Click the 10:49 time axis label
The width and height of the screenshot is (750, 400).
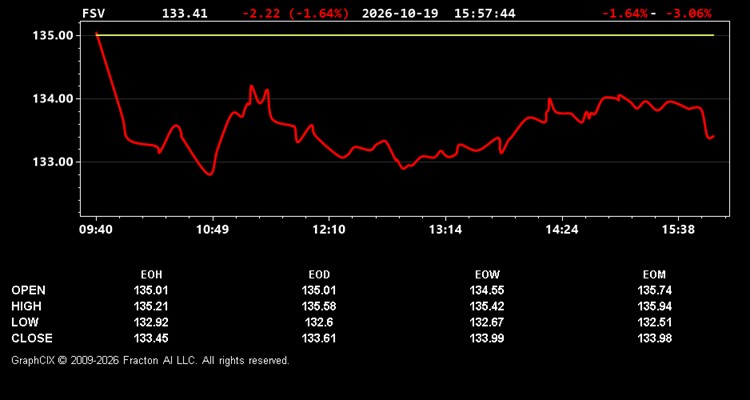click(212, 230)
